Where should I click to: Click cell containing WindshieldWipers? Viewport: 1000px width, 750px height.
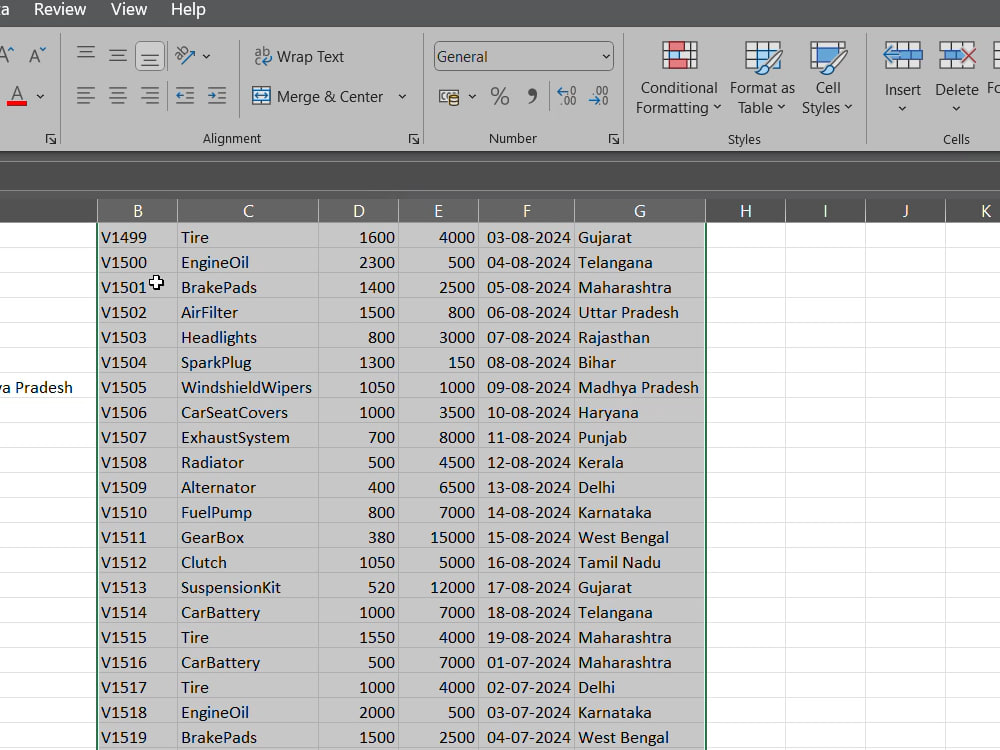248,387
